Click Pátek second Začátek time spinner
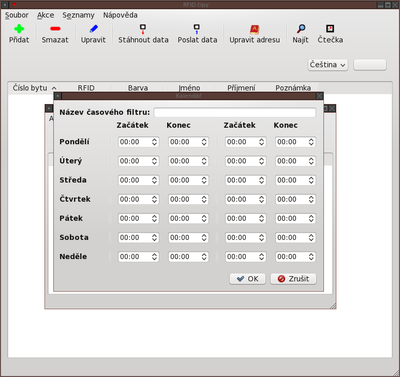The height and width of the screenshot is (377, 400). [245, 218]
